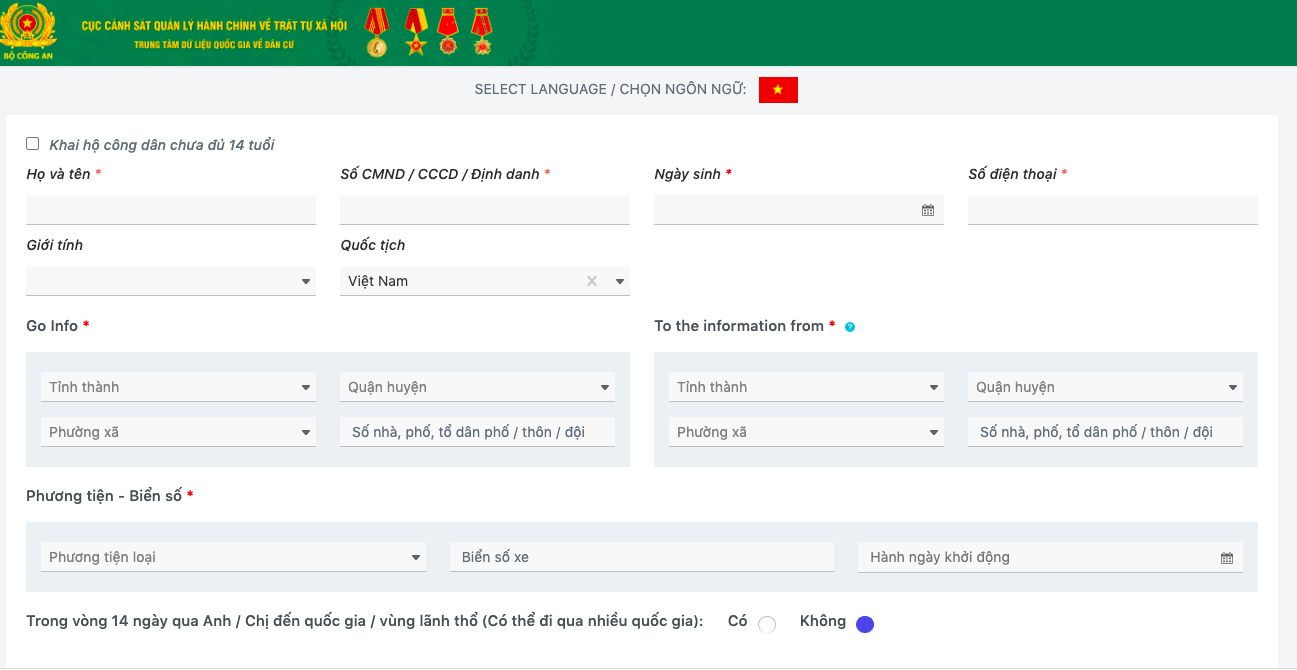Click the Họ và tên input field
Viewport: 1297px width, 670px height.
pyautogui.click(x=171, y=210)
